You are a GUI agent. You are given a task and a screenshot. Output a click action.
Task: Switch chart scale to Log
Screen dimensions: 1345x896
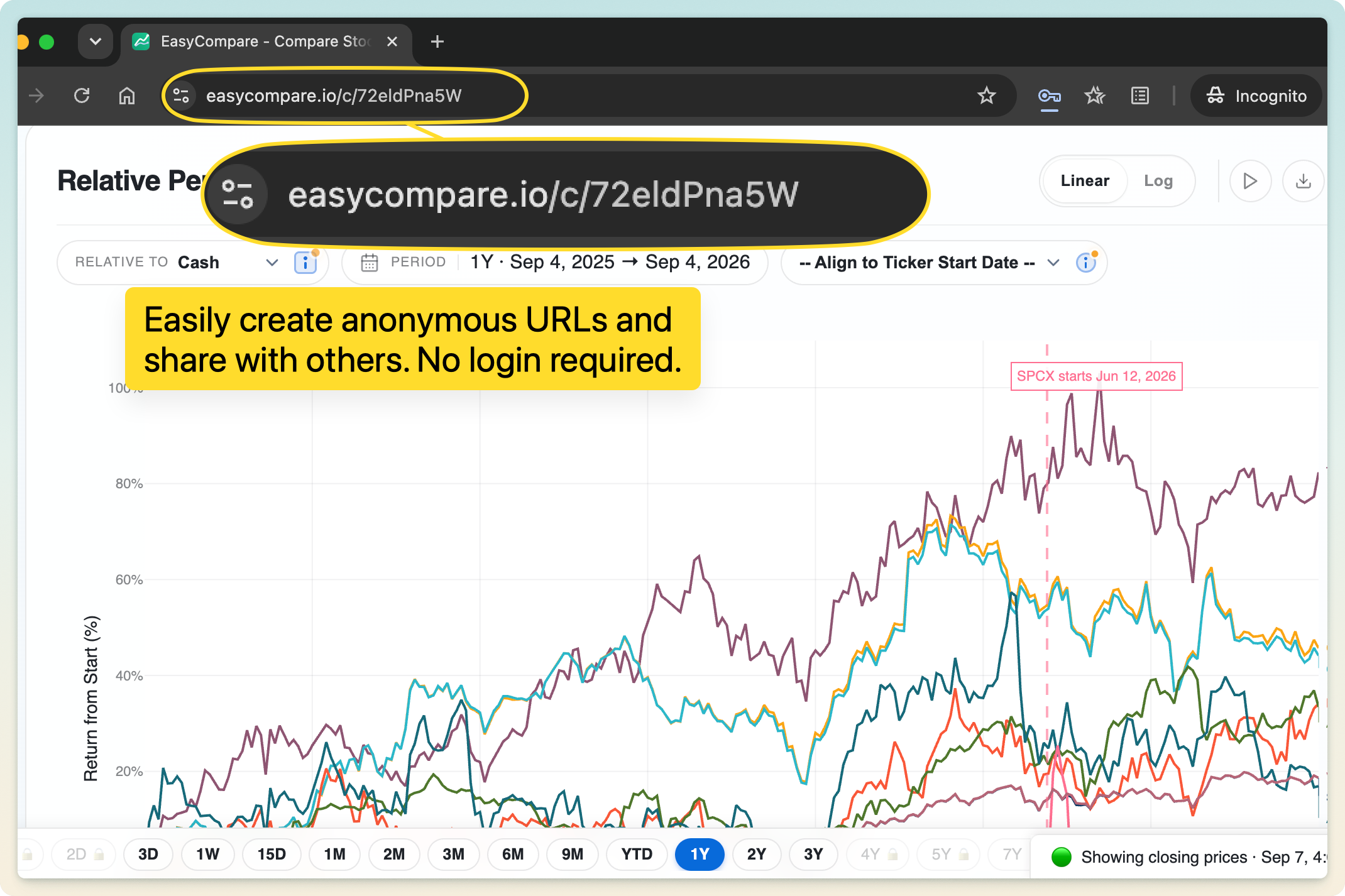pyautogui.click(x=1158, y=181)
